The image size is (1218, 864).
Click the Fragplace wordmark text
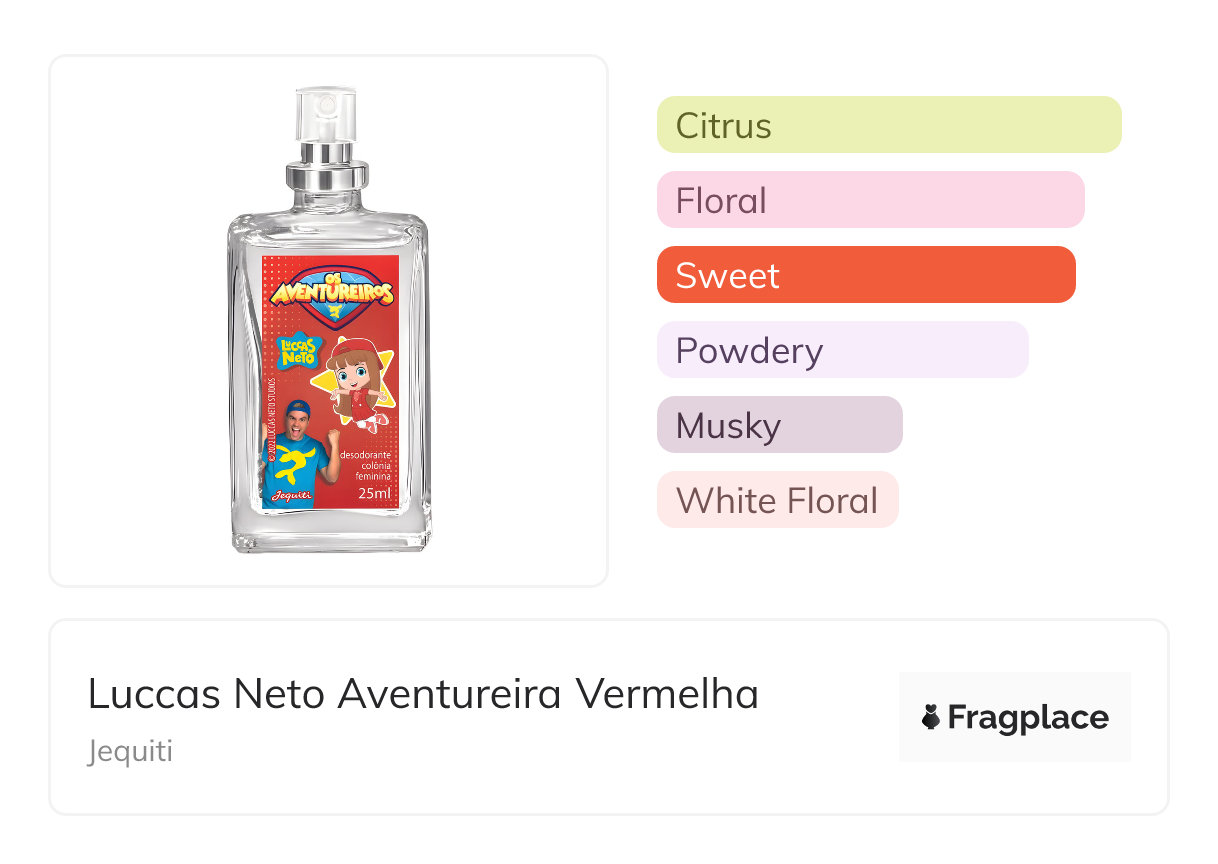pos(1028,718)
